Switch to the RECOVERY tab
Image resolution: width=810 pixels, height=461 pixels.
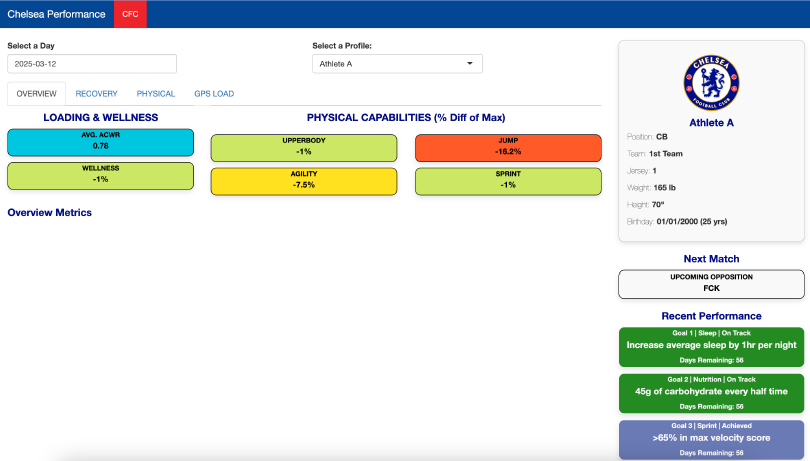click(97, 94)
